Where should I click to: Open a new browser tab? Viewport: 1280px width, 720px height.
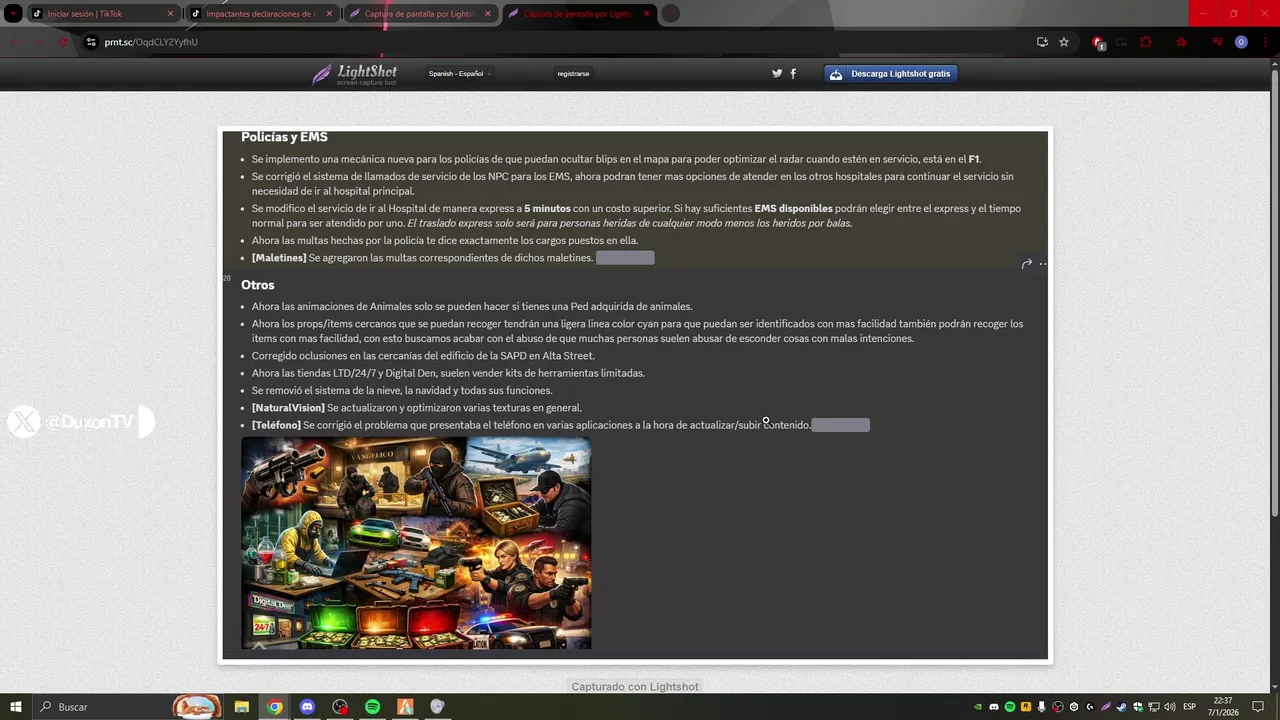(671, 14)
